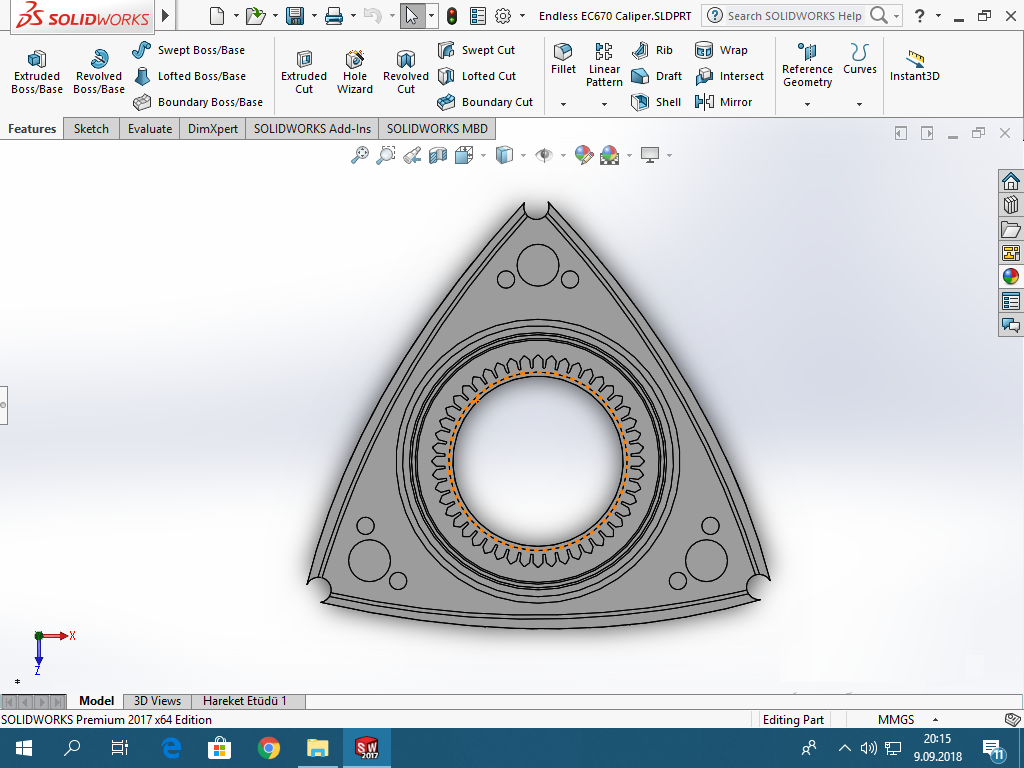
Task: Click the Zoom to Fit icon
Action: coord(360,155)
